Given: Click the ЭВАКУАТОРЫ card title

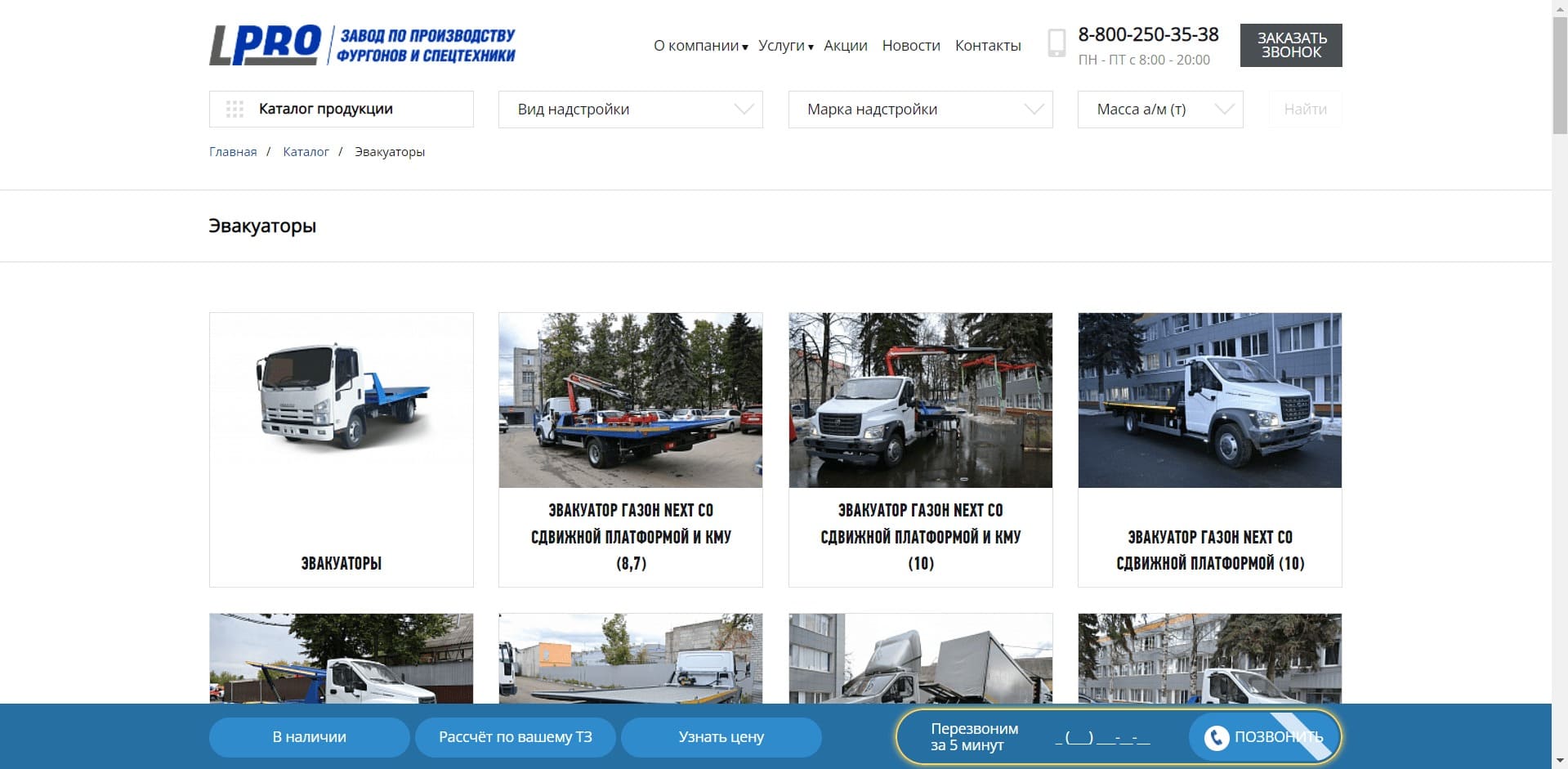Looking at the screenshot, I should (x=342, y=563).
